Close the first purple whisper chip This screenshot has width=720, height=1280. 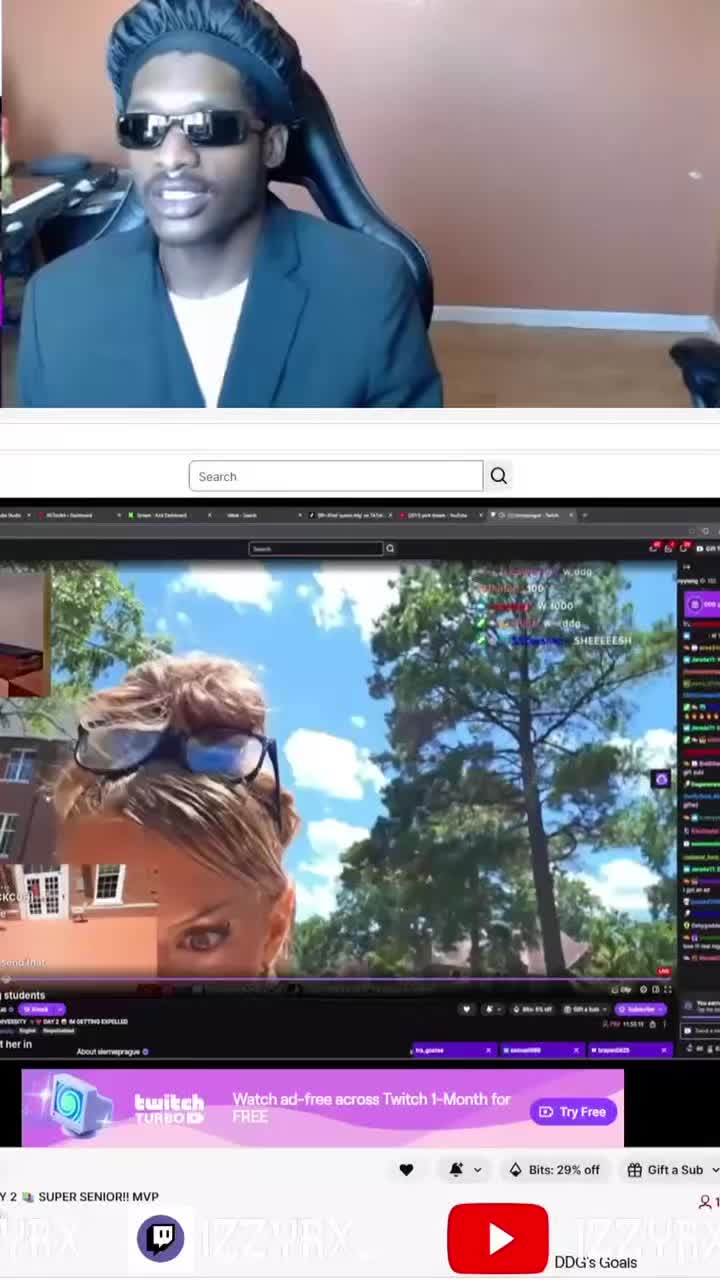(x=488, y=1050)
